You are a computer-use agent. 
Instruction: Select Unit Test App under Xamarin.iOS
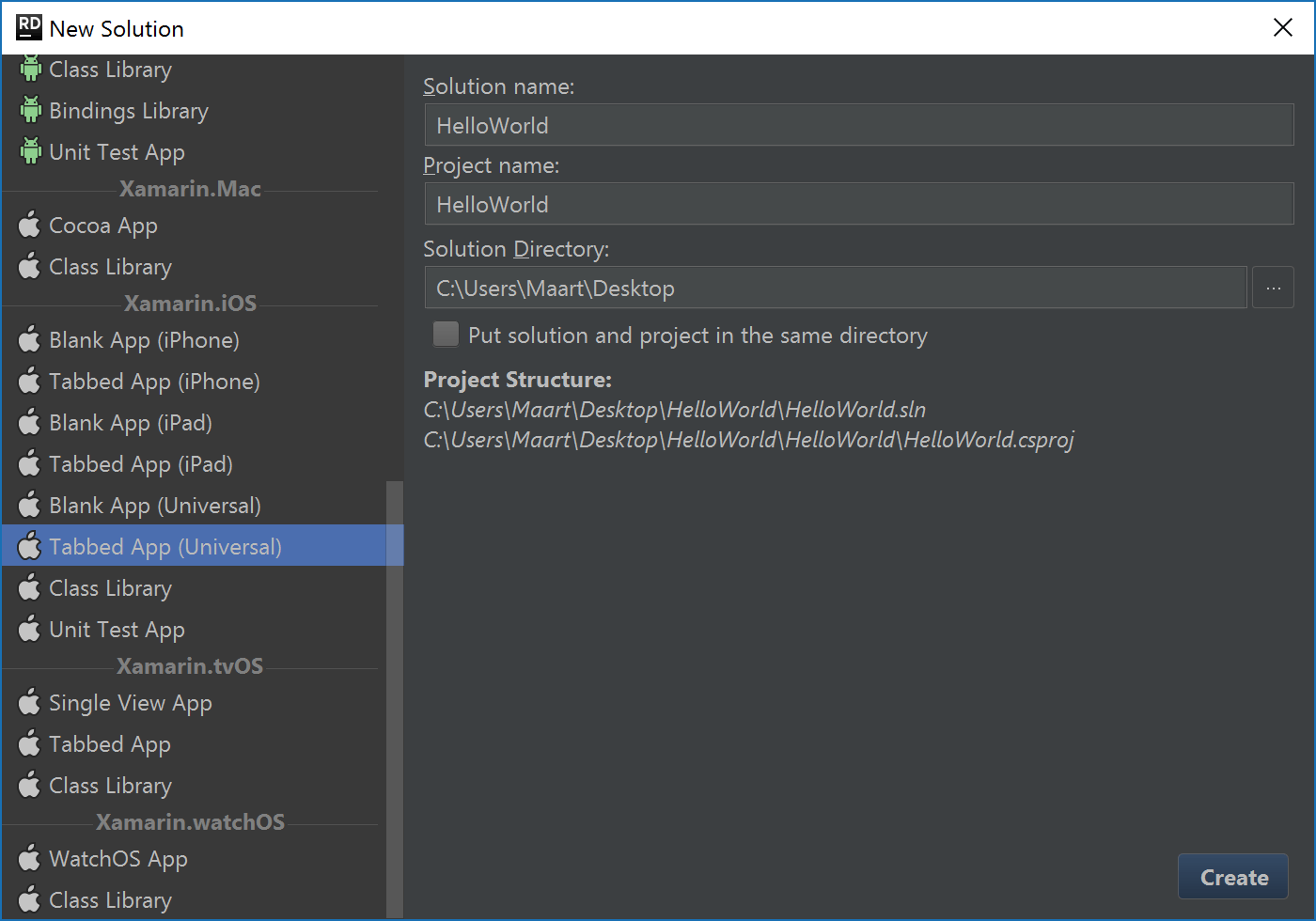point(194,630)
